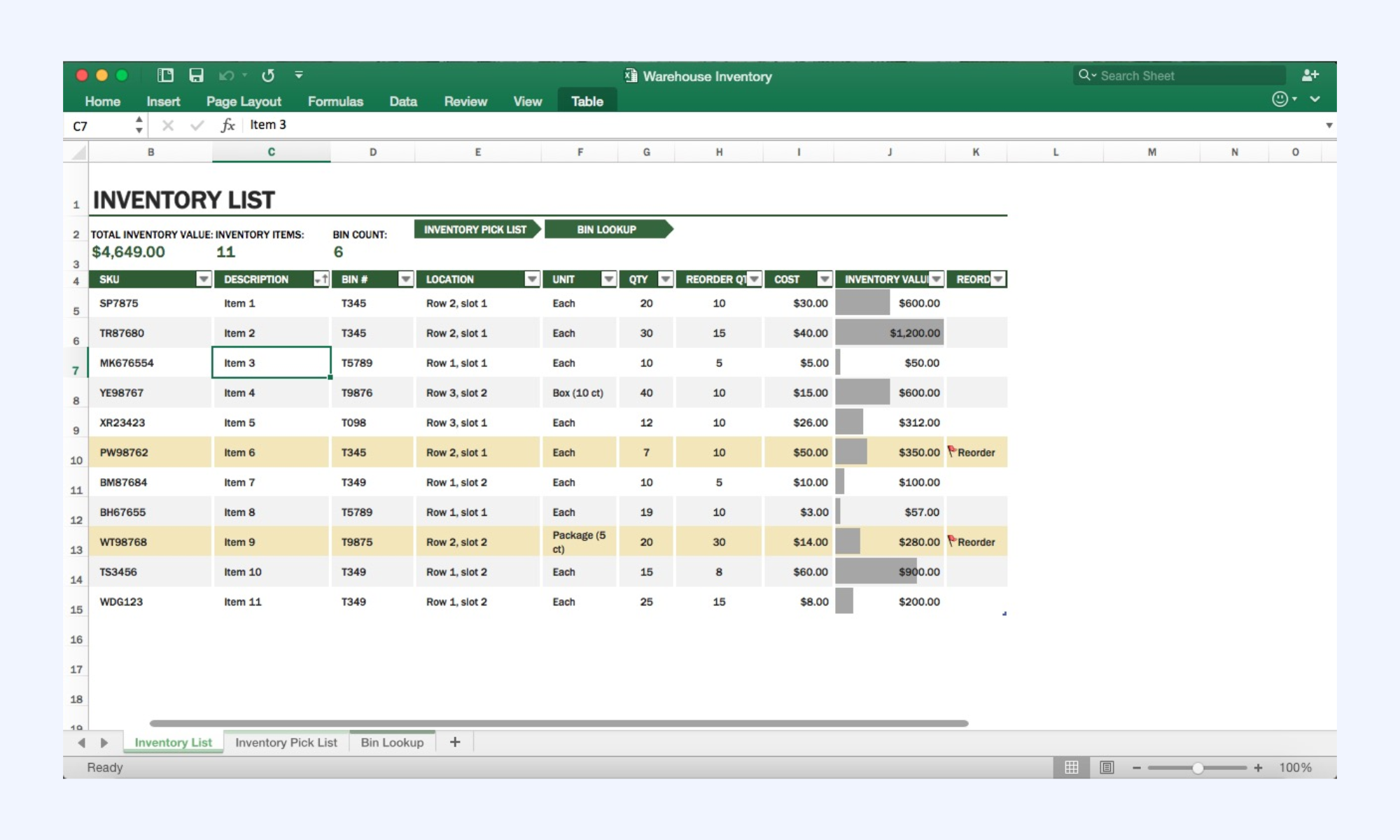Click the Redo icon
Viewport: 1400px width, 840px height.
pyautogui.click(x=268, y=75)
